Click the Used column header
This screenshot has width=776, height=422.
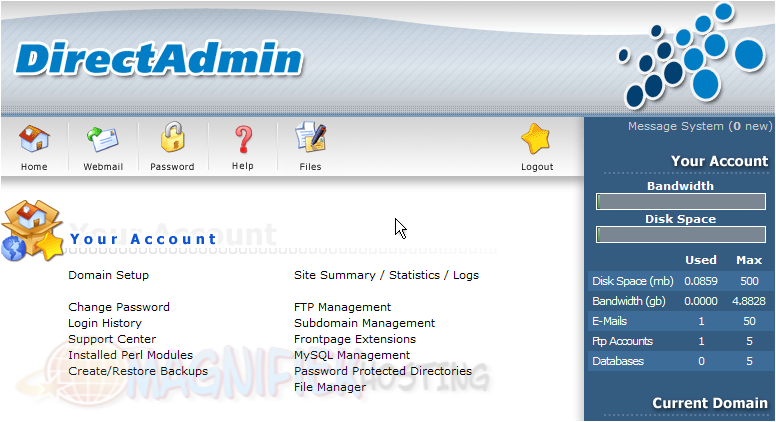tap(701, 260)
